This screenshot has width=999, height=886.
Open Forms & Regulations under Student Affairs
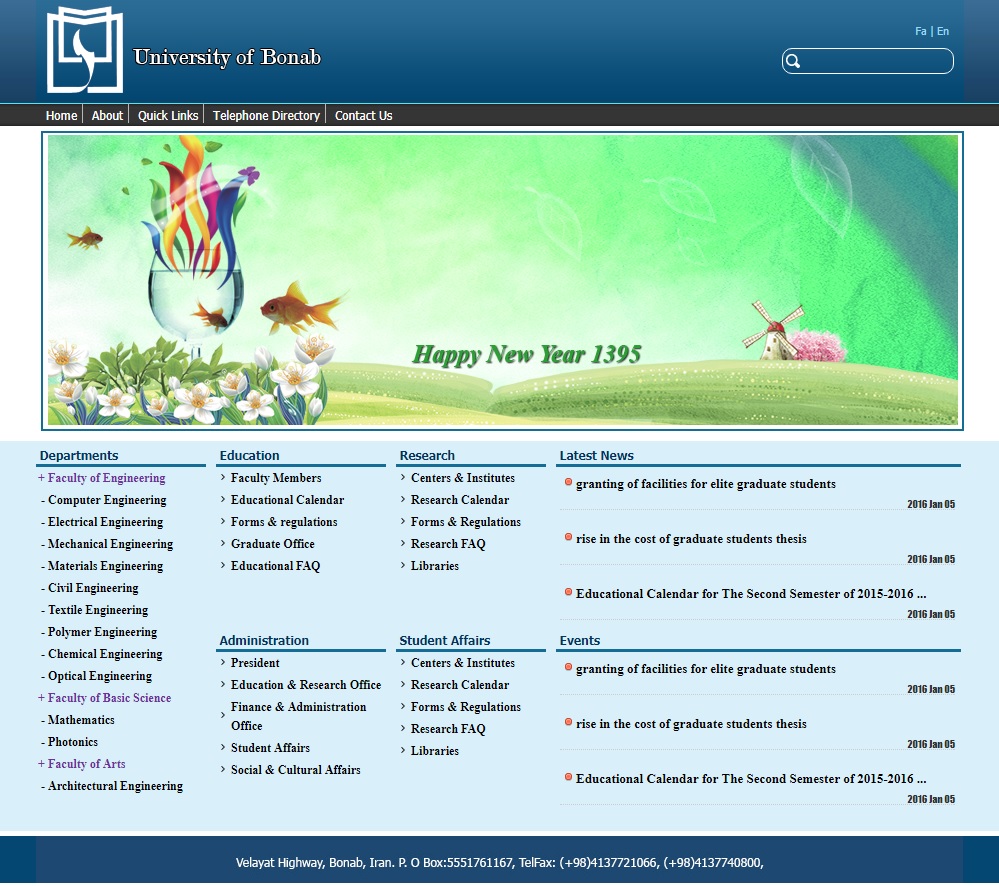point(466,706)
